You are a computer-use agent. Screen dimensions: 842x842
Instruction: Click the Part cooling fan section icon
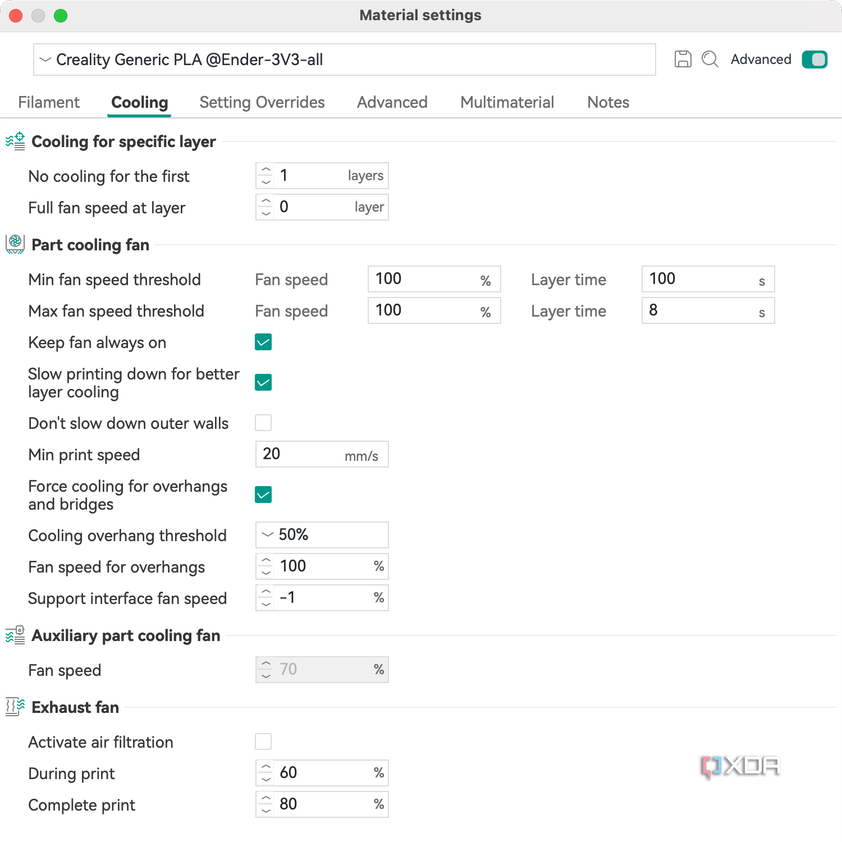point(15,244)
